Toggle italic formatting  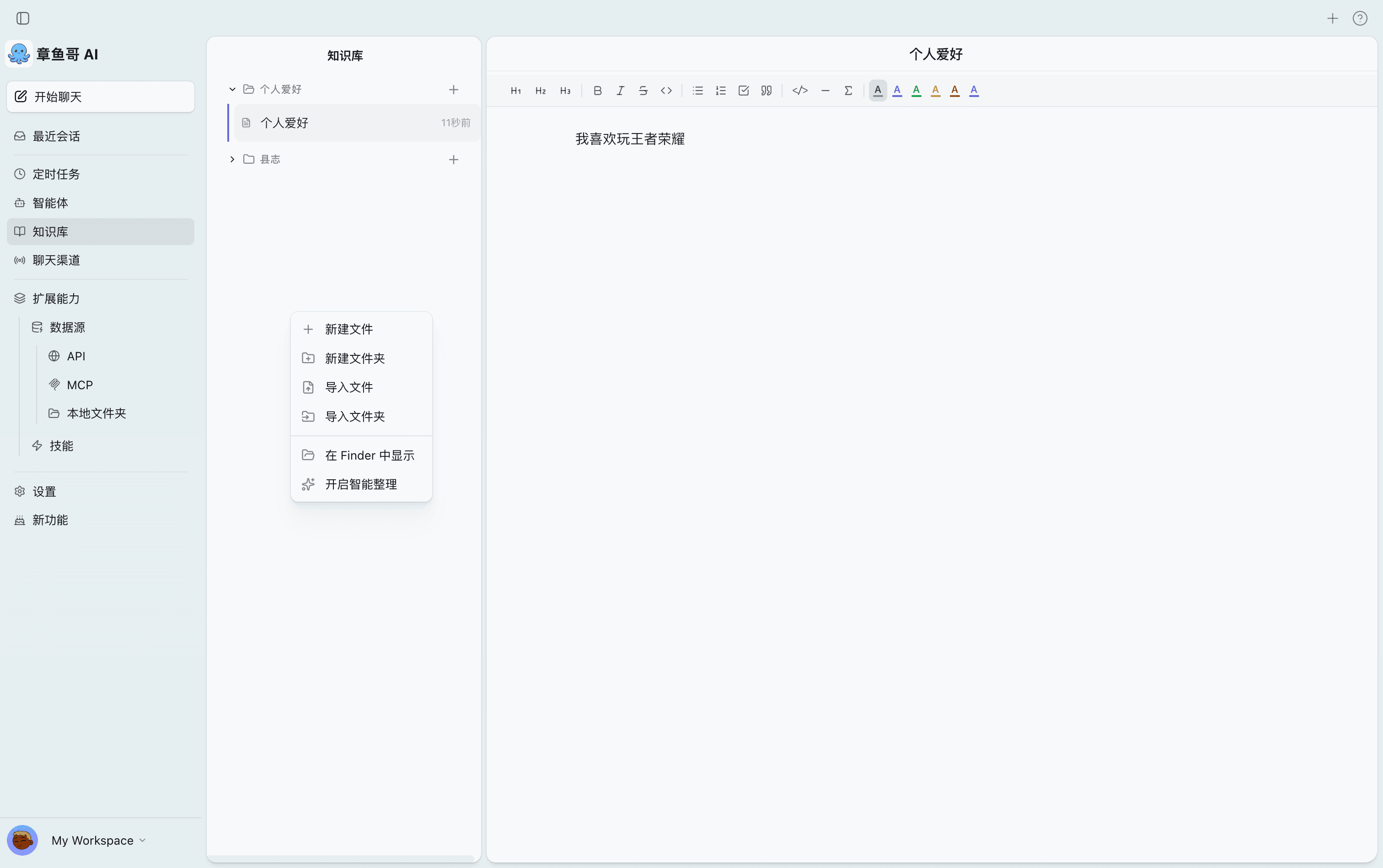coord(619,90)
